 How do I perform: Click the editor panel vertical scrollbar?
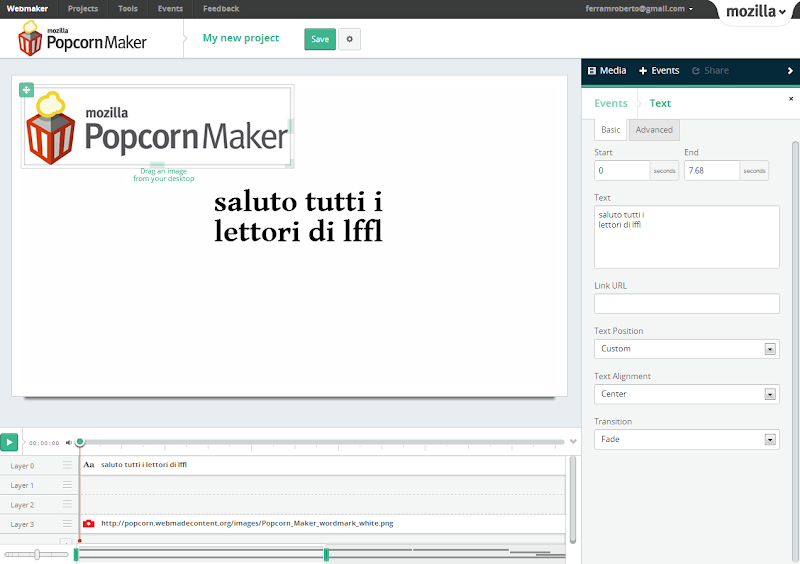795,352
